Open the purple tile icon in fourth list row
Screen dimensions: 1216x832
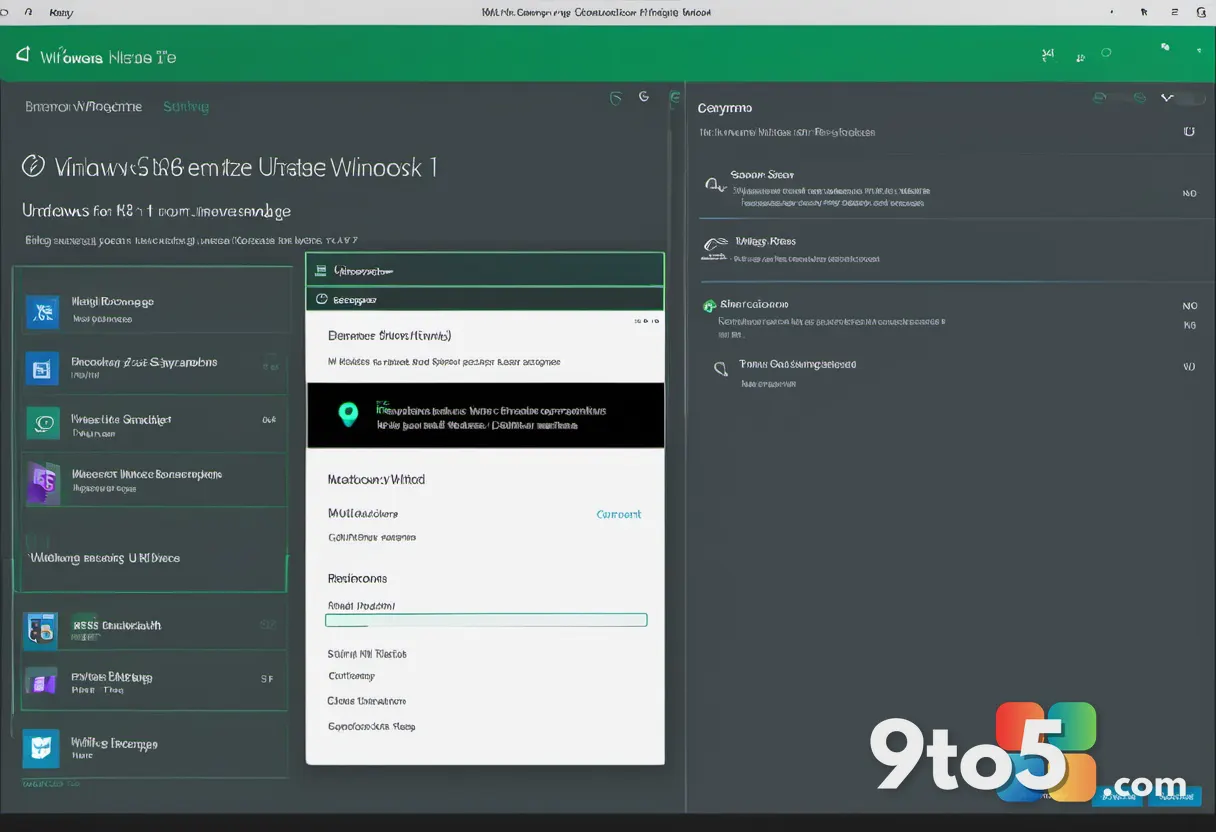pyautogui.click(x=42, y=483)
